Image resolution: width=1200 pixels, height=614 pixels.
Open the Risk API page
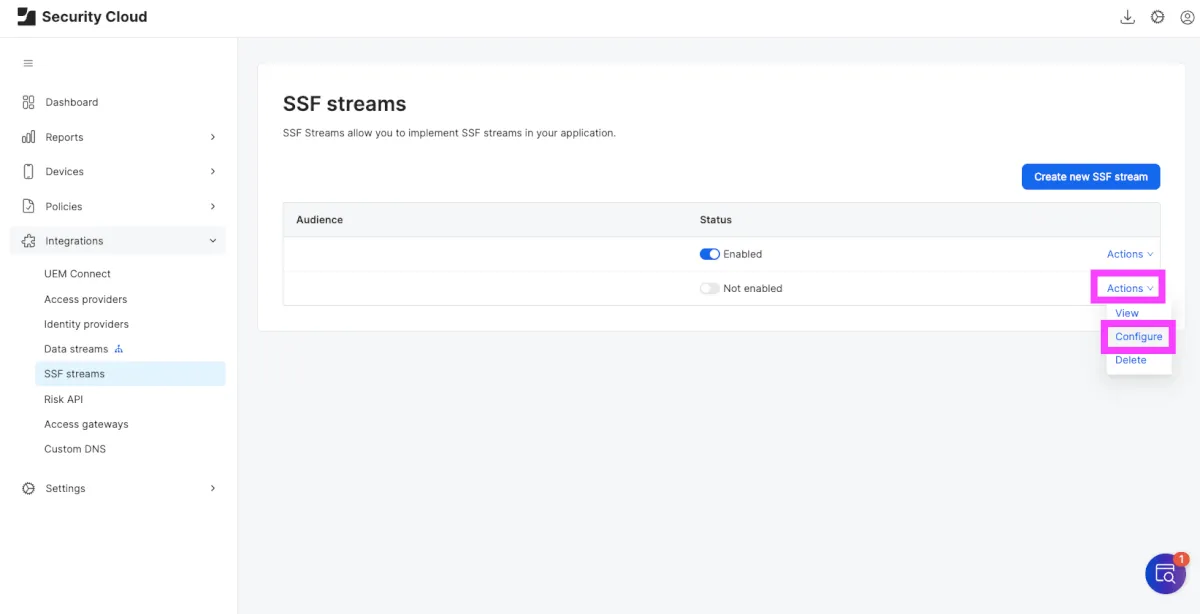coord(63,399)
